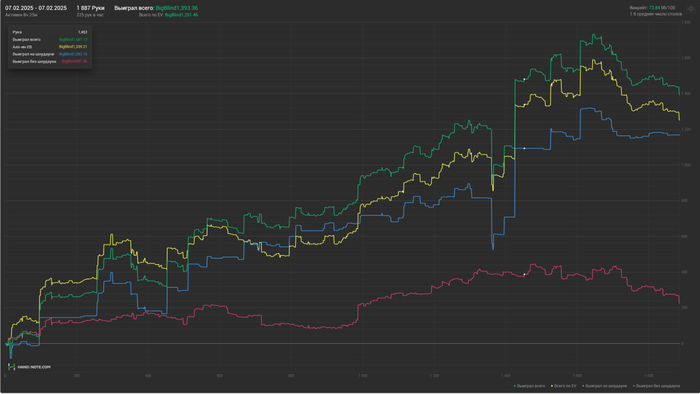Viewport: 700px width, 394px height.
Task: Click the '225 рук в час' text
Action: click(x=90, y=15)
